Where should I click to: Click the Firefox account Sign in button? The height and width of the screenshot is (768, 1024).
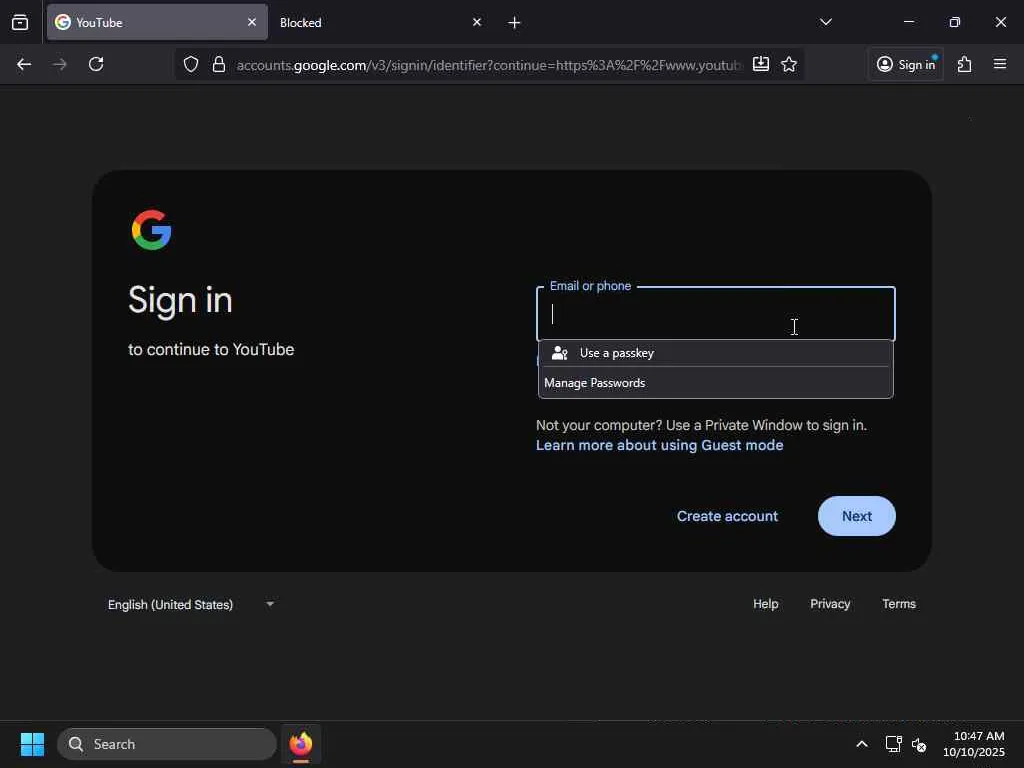(906, 64)
